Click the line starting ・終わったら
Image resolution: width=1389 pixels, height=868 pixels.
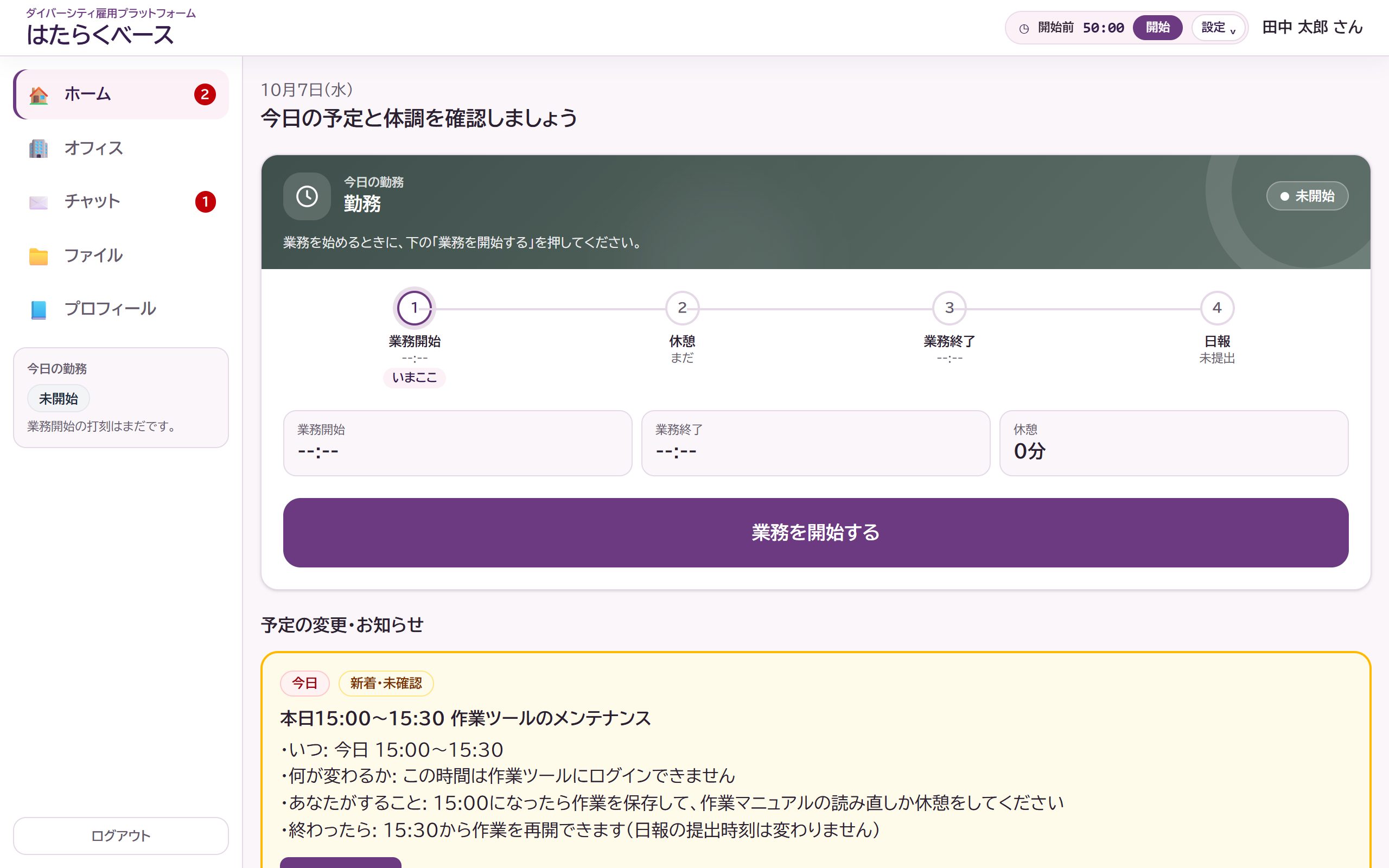coord(579,830)
